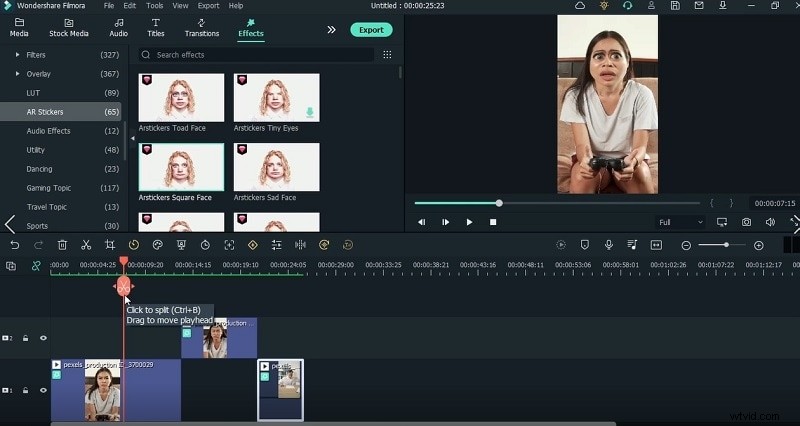Hide video track 2 eye icon
Screen dimensions: 800x426
point(43,338)
